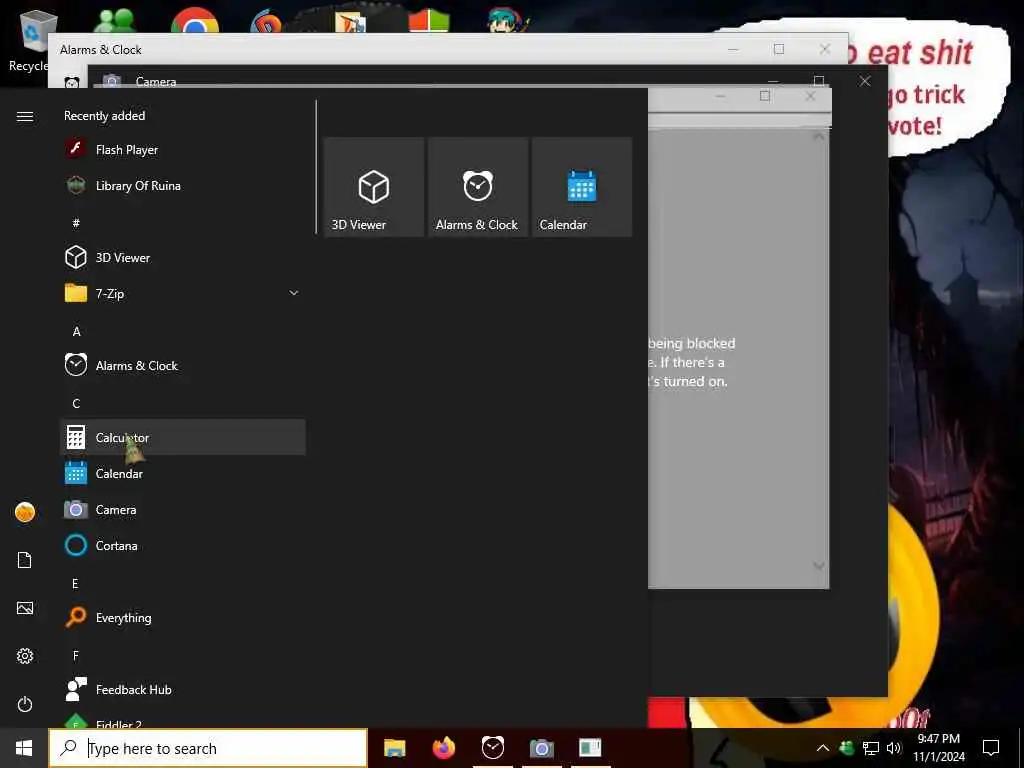Open the network tray icon
This screenshot has width=1024, height=768.
(x=871, y=748)
